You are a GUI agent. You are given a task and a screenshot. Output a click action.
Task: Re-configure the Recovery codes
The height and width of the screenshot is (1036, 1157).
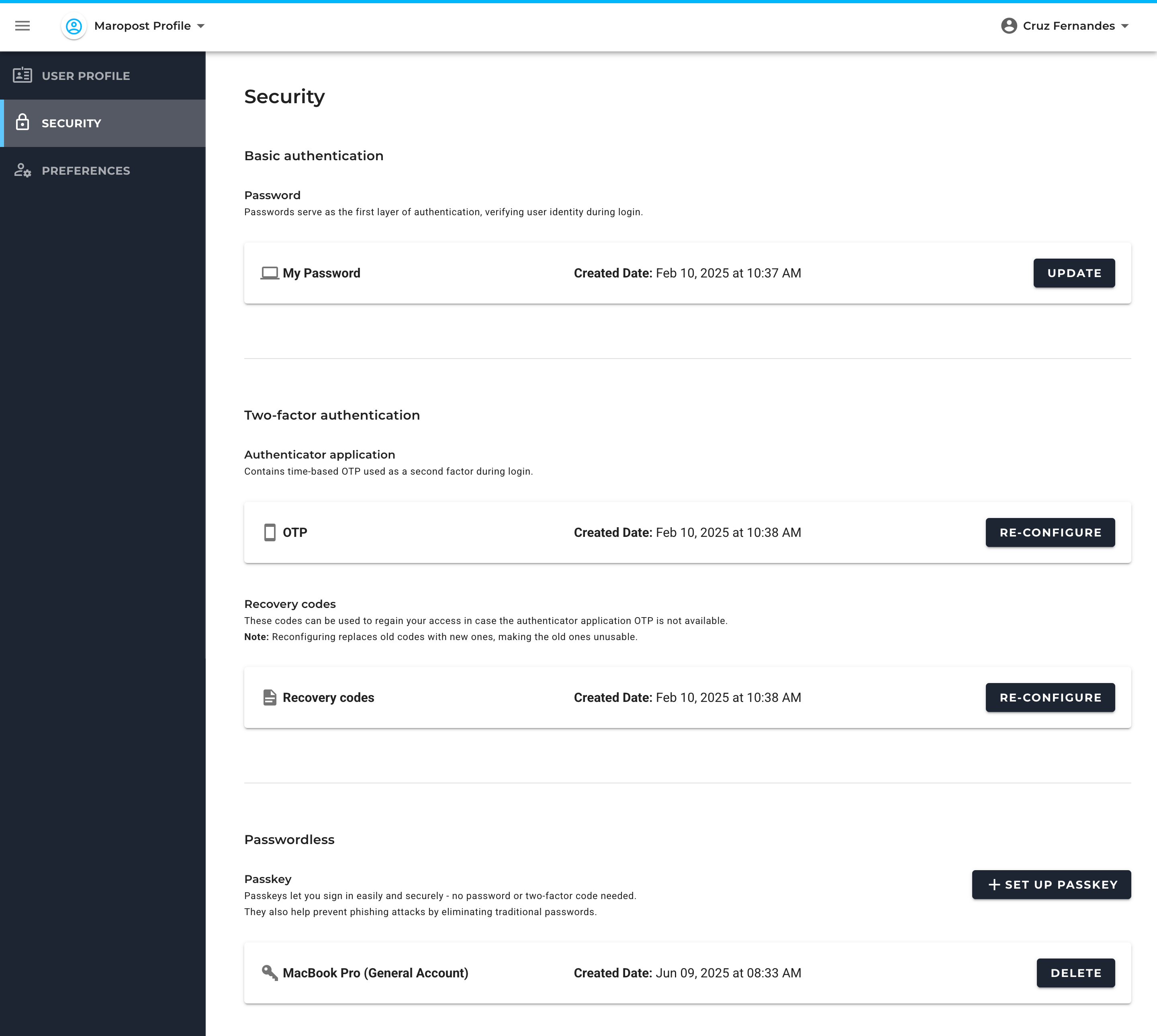[x=1050, y=697]
